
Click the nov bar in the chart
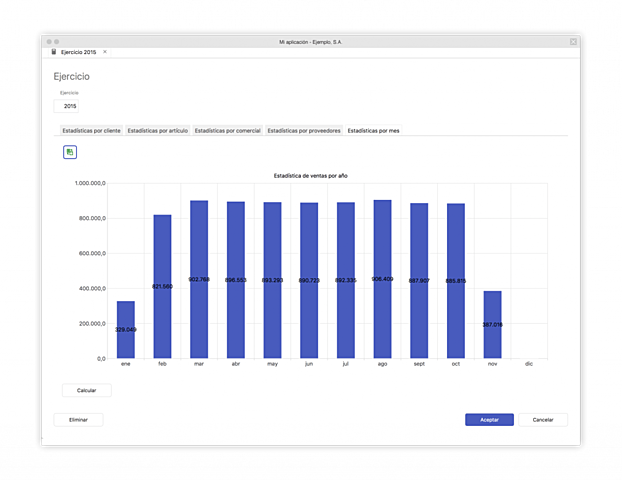492,325
